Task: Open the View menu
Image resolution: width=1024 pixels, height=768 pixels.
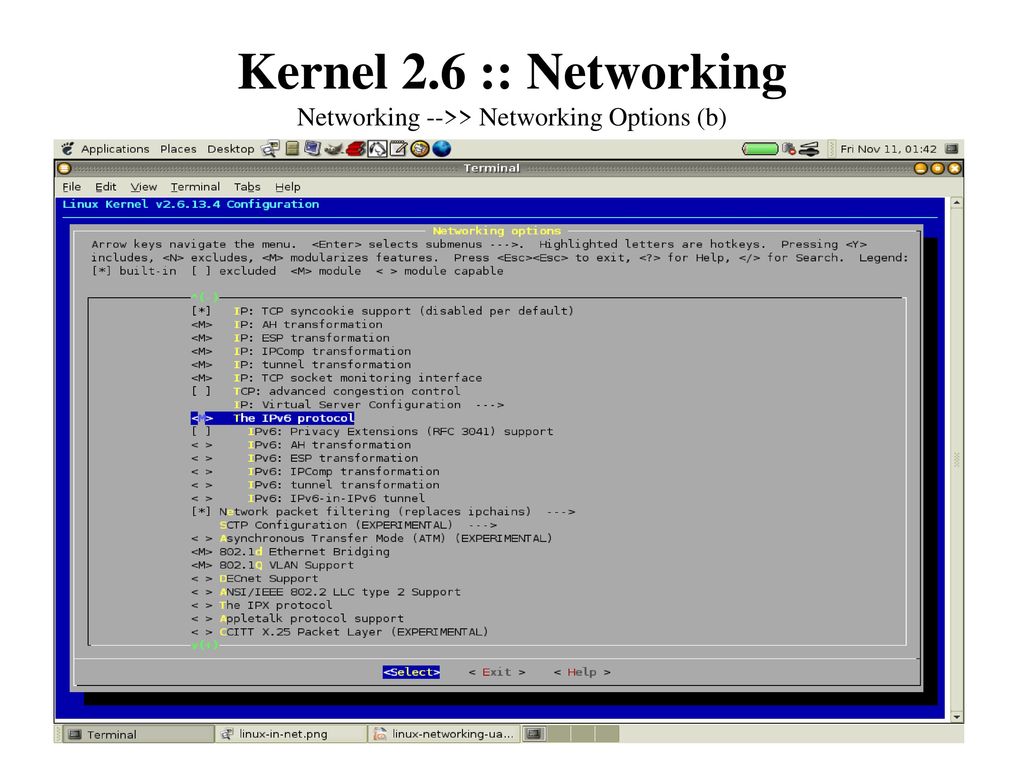Action: pyautogui.click(x=144, y=187)
